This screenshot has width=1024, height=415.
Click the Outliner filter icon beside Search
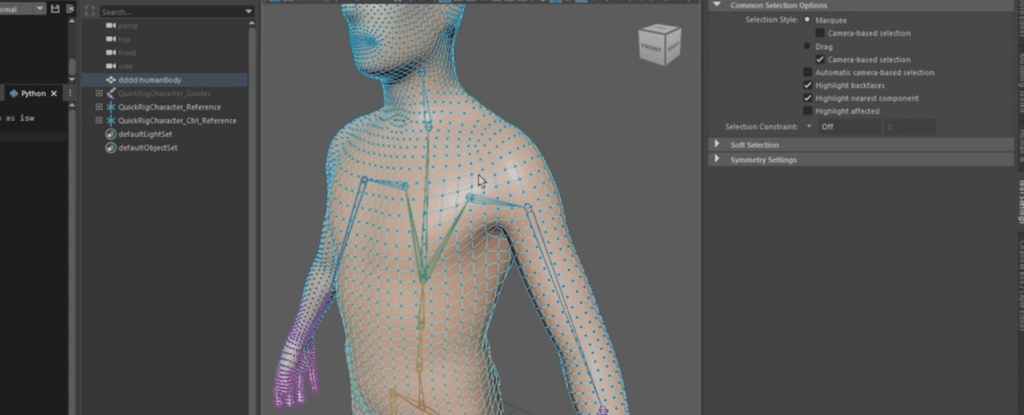point(90,11)
